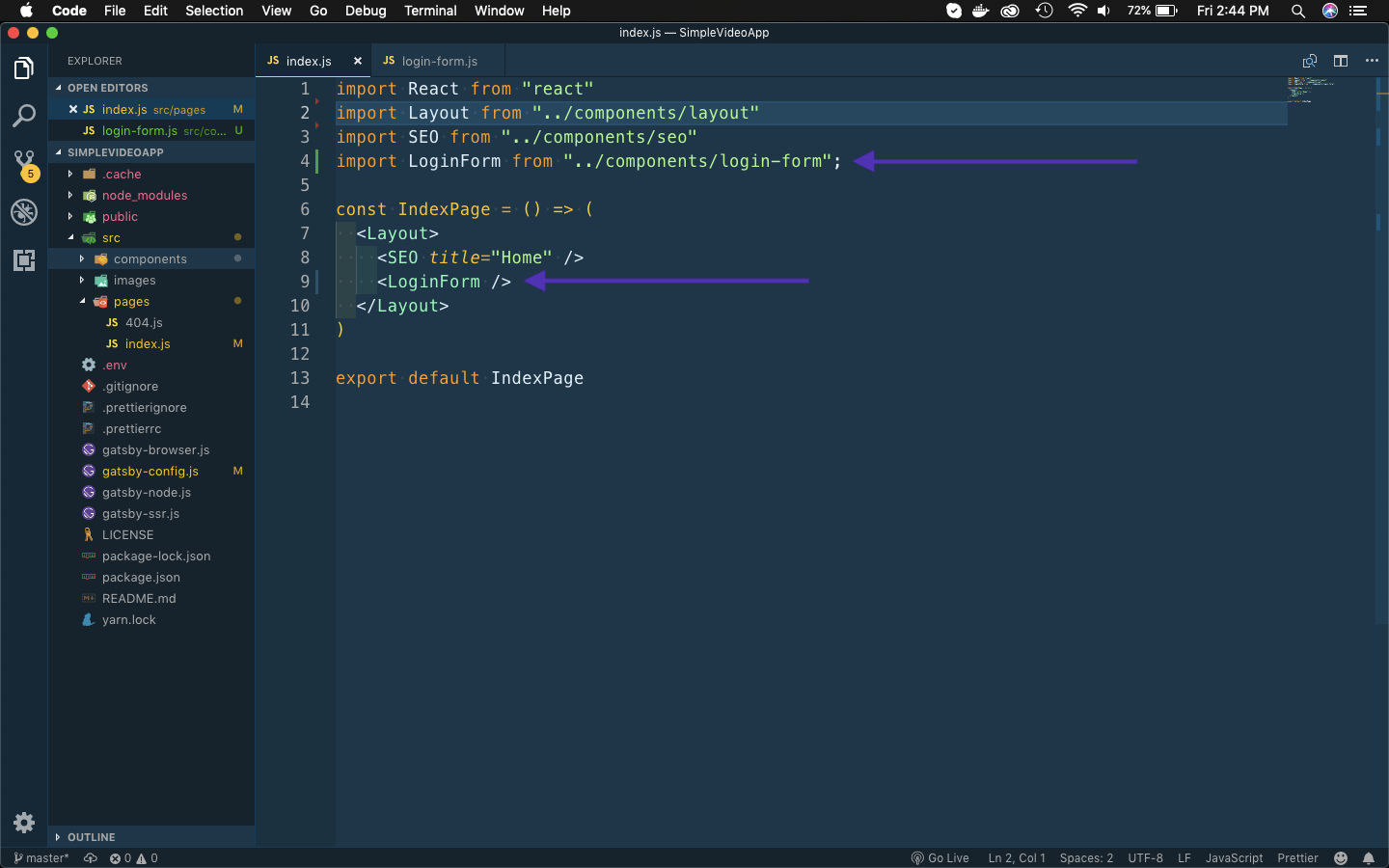The width and height of the screenshot is (1389, 868).
Task: Expand the .cache folder
Action: coord(151,175)
